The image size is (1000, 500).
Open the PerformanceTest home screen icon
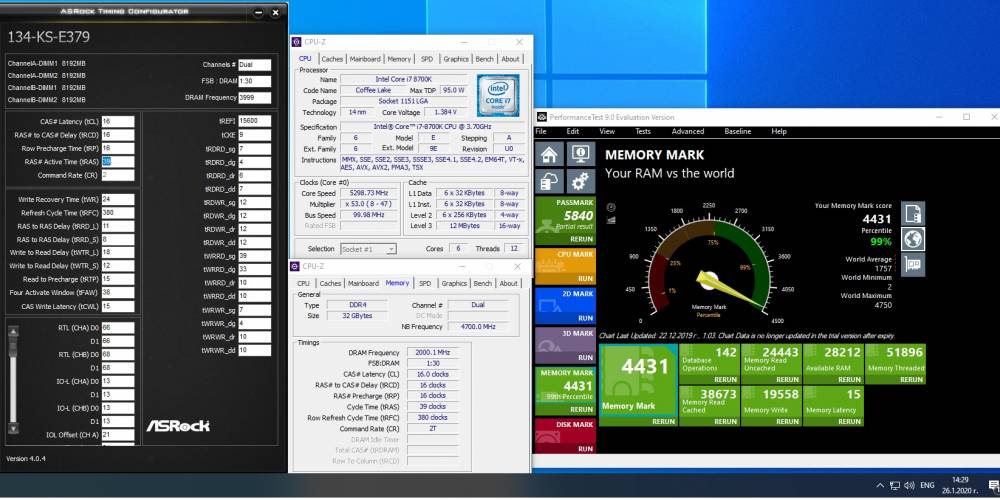tap(550, 154)
